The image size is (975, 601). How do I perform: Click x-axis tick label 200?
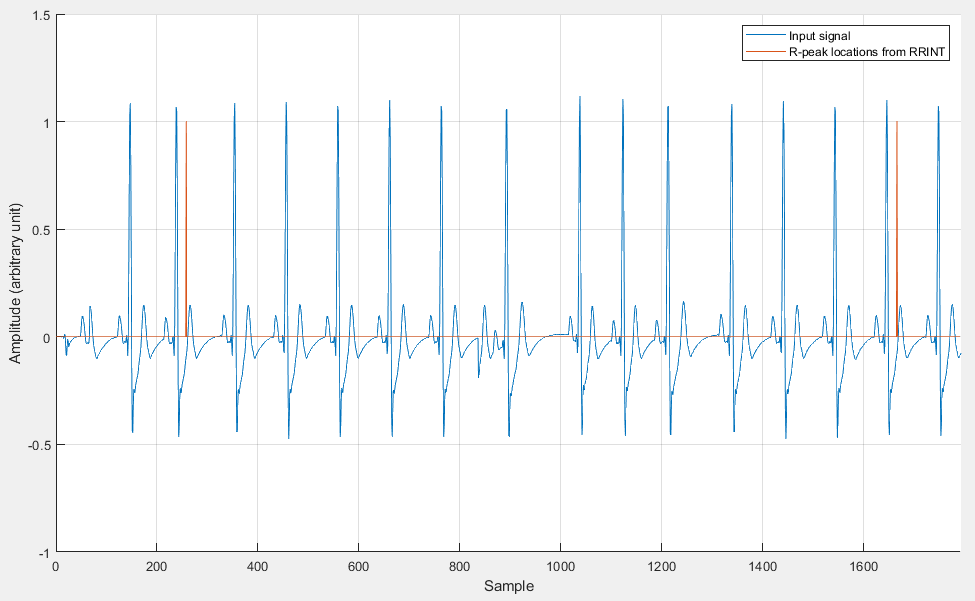(156, 566)
